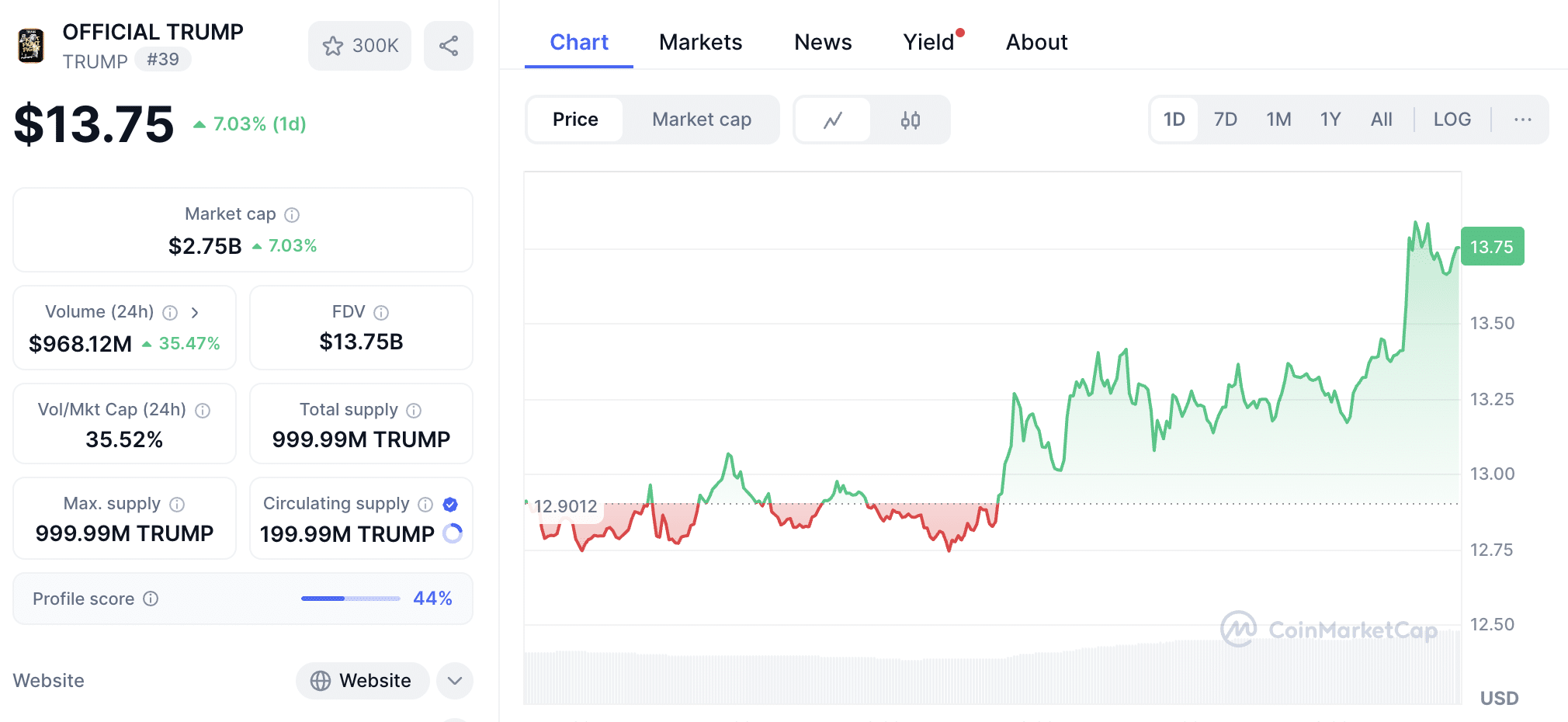Toggle LOG scale on chart
The width and height of the screenshot is (1568, 722).
pos(1452,120)
